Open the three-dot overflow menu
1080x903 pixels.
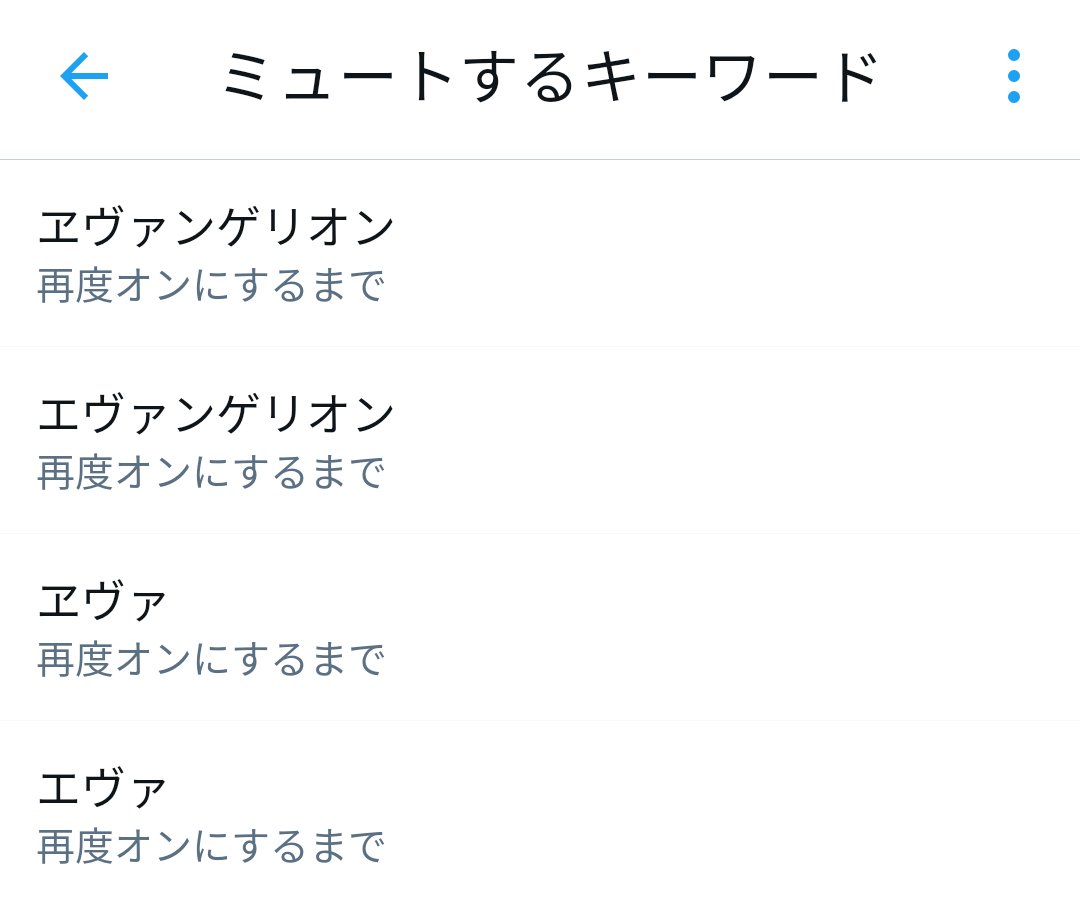pyautogui.click(x=1013, y=76)
